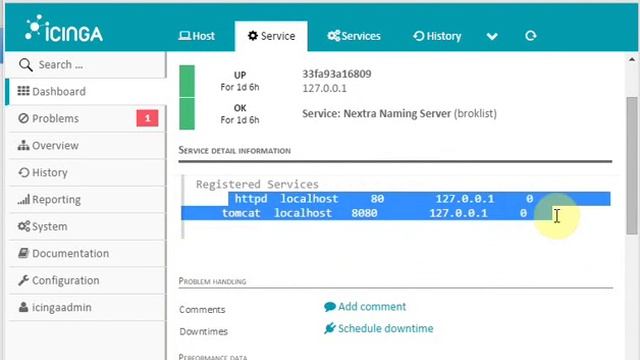
Task: Click the tomcat localhost 8080 row
Action: (374, 213)
